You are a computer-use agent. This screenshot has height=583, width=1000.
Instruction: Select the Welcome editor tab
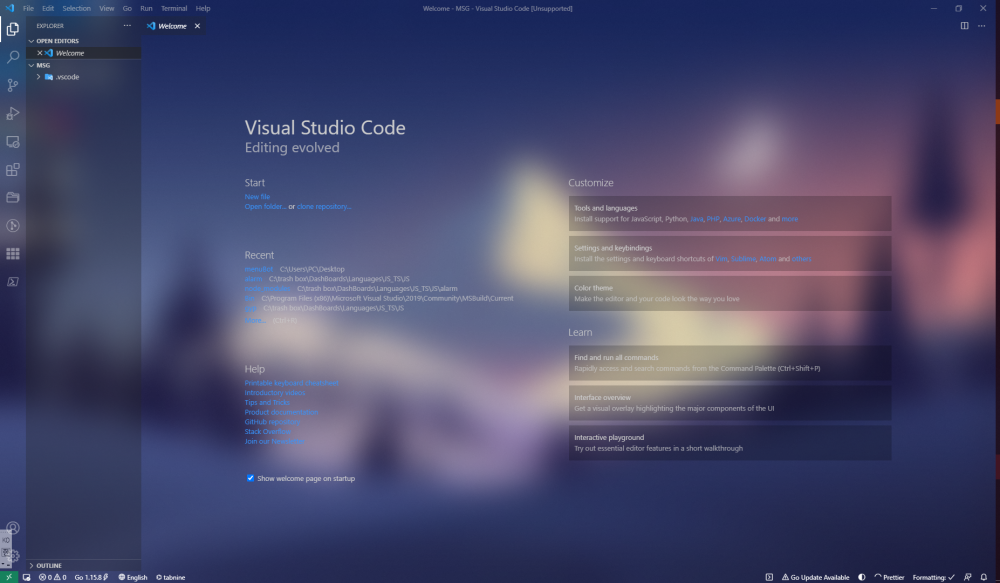pos(172,26)
